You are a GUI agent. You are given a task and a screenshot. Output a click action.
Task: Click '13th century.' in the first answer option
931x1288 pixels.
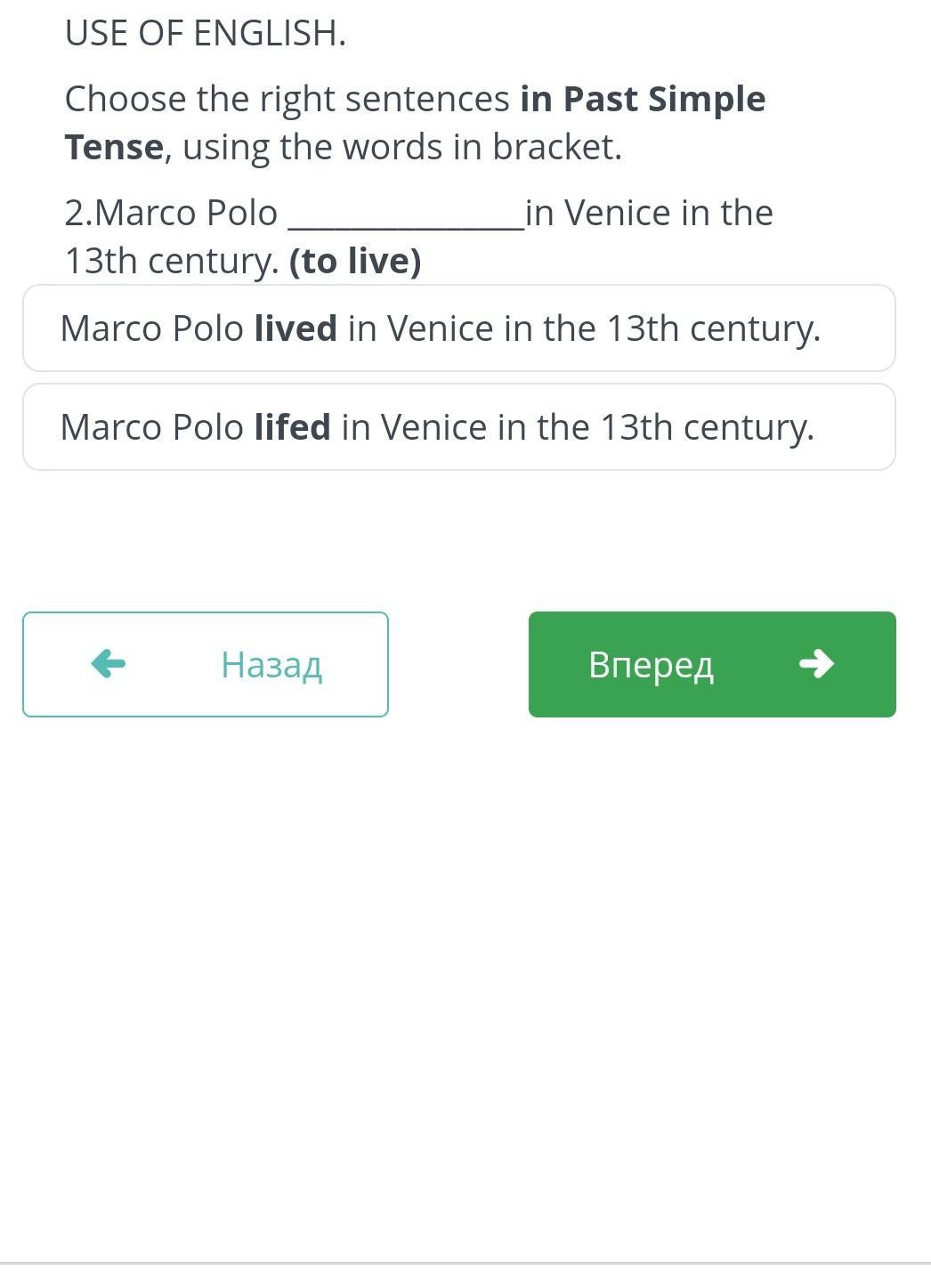(714, 328)
